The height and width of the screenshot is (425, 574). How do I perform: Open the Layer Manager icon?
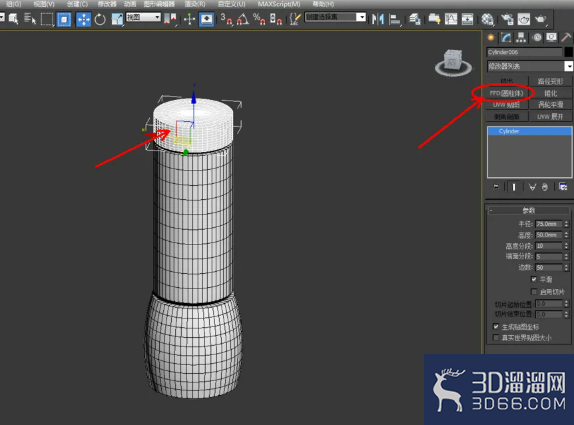(414, 19)
